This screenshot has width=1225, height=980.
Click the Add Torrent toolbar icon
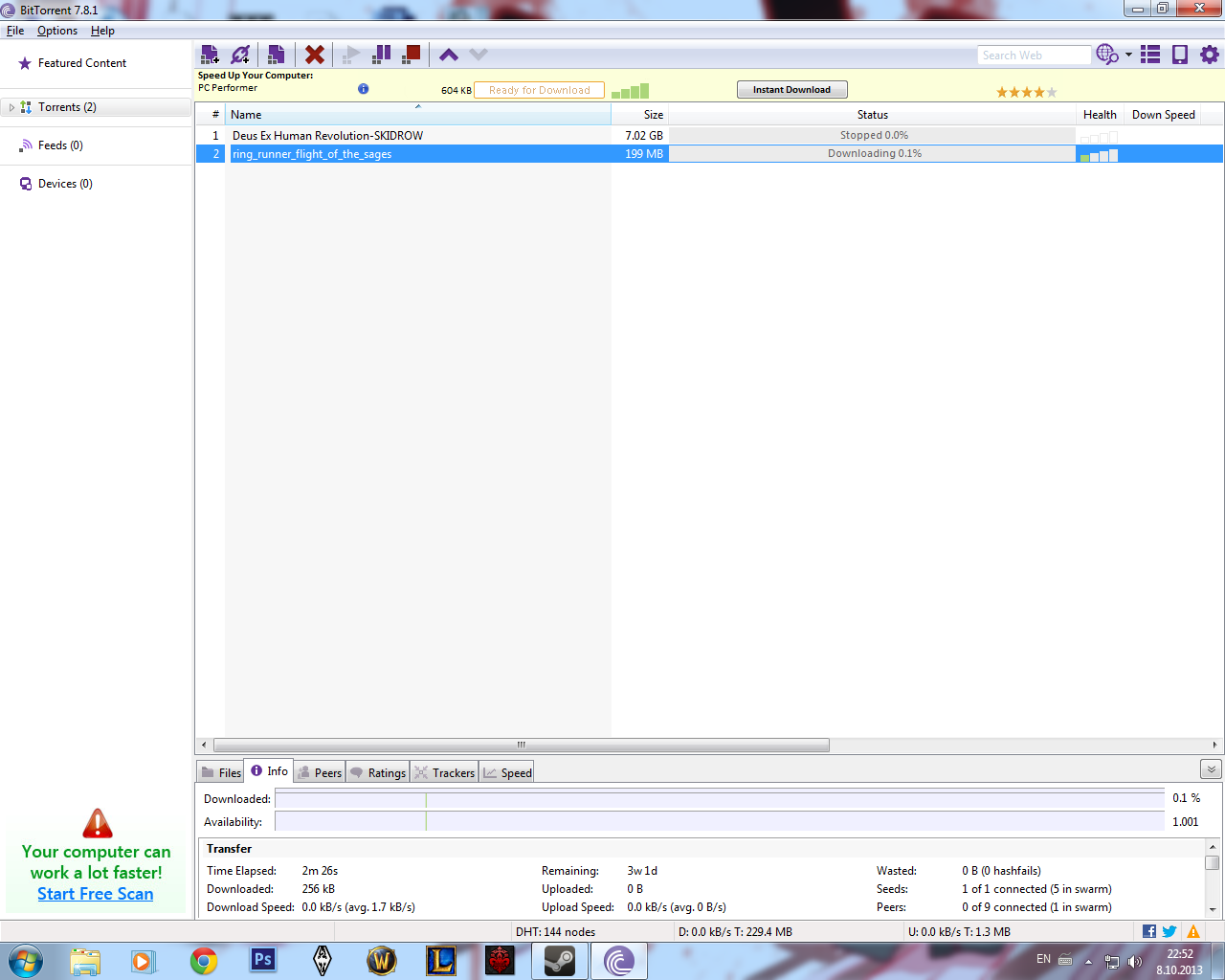point(210,55)
